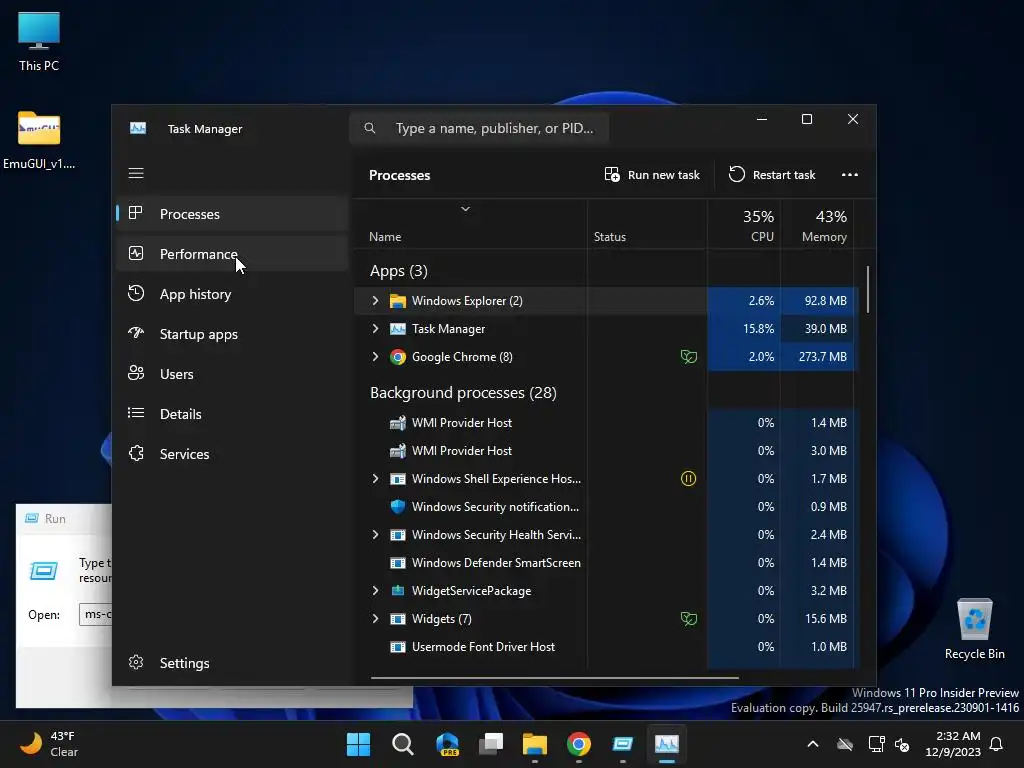Screen dimensions: 1024x768
Task: Open the clock and date flyout
Action: pos(953,744)
